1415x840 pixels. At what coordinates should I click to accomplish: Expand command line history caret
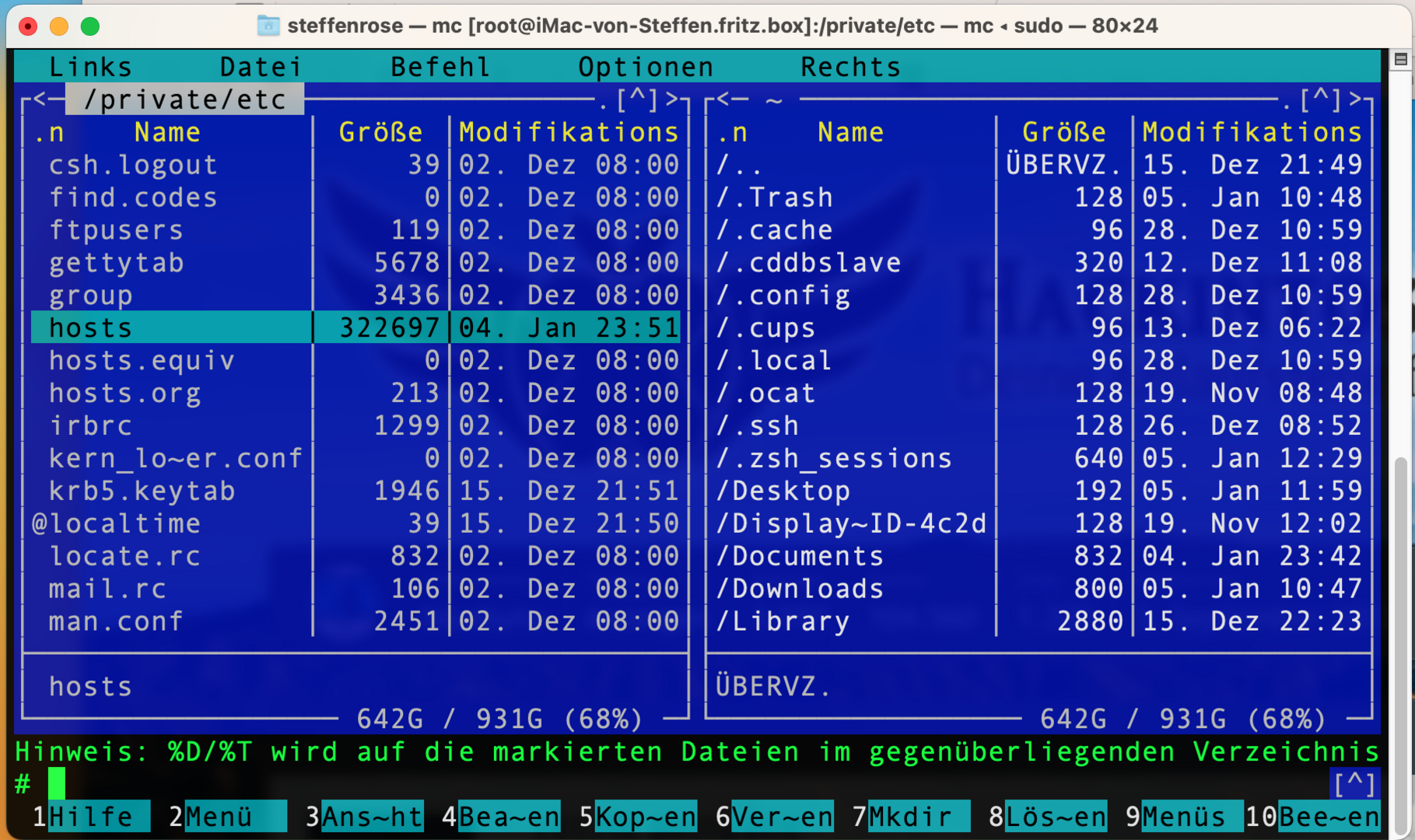[1354, 784]
